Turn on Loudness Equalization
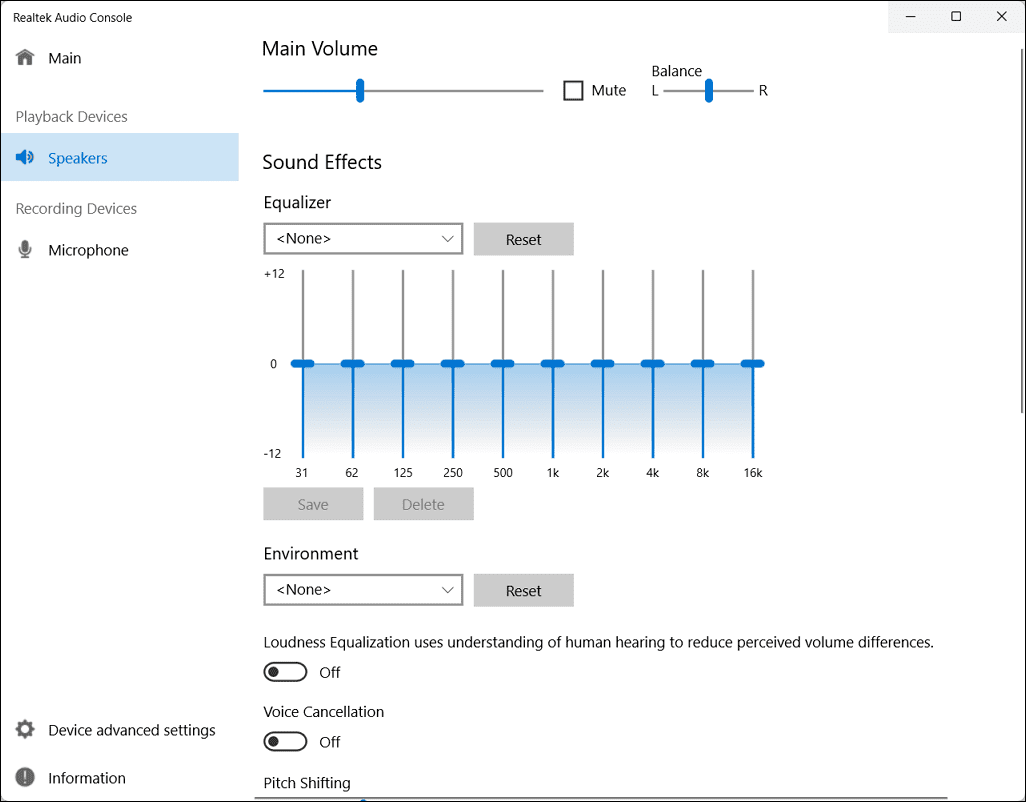The height and width of the screenshot is (802, 1026). (285, 671)
